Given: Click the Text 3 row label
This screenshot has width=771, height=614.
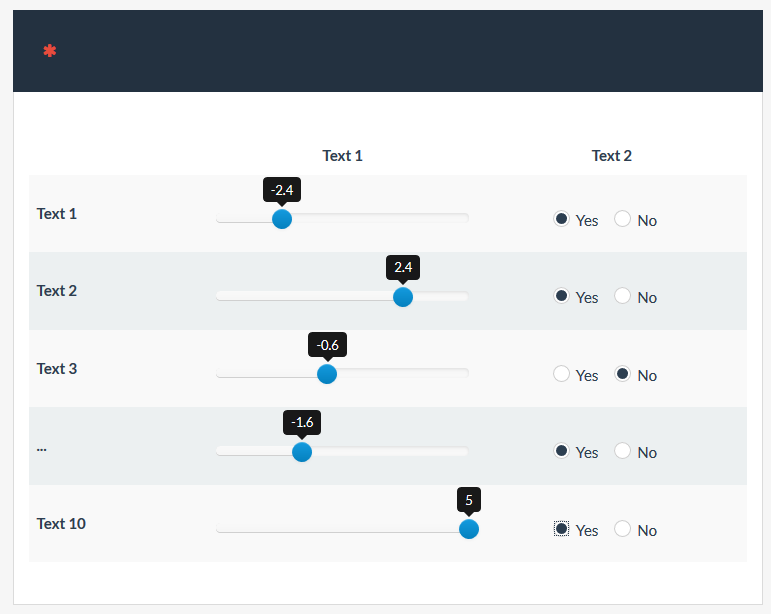Looking at the screenshot, I should [x=57, y=369].
